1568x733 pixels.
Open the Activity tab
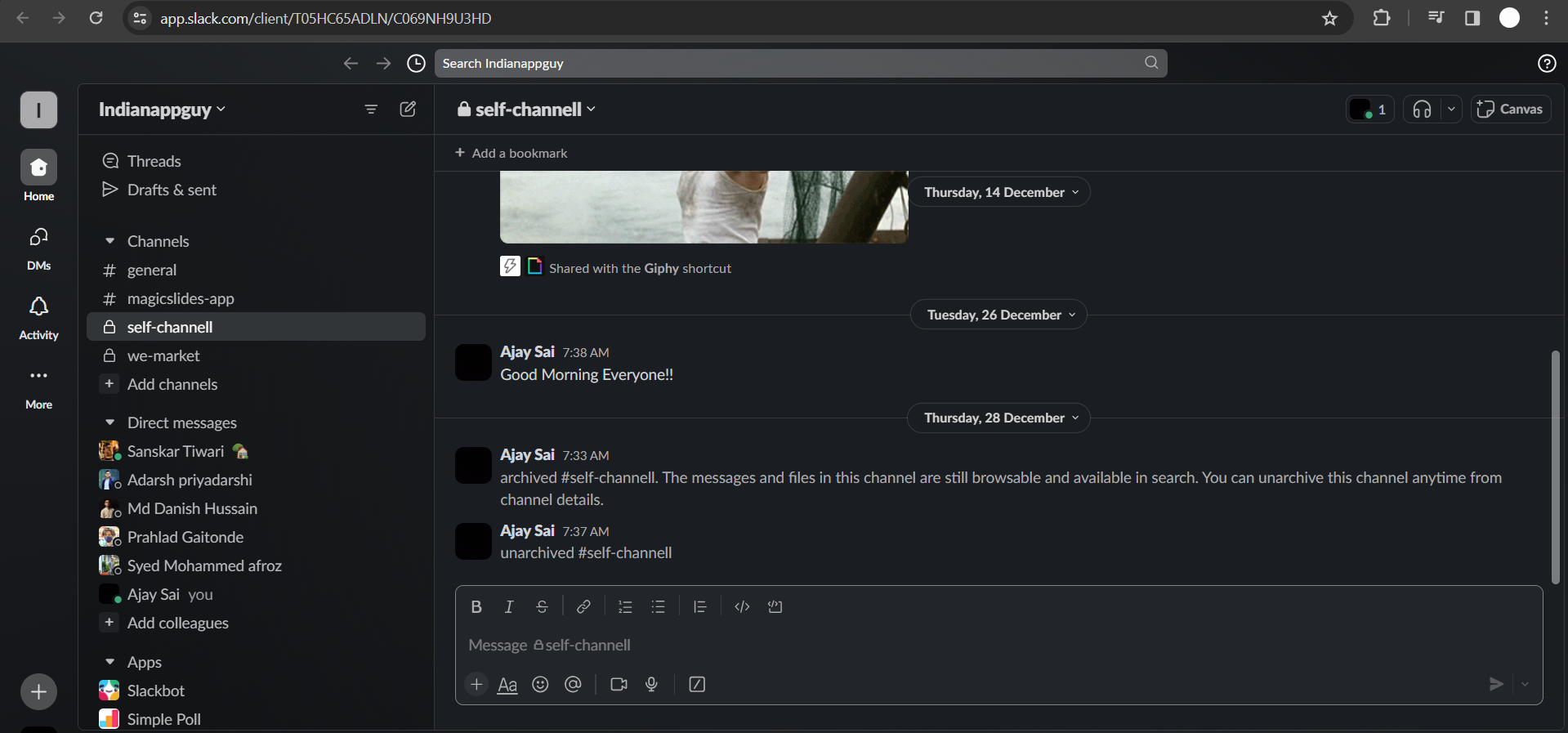38,318
